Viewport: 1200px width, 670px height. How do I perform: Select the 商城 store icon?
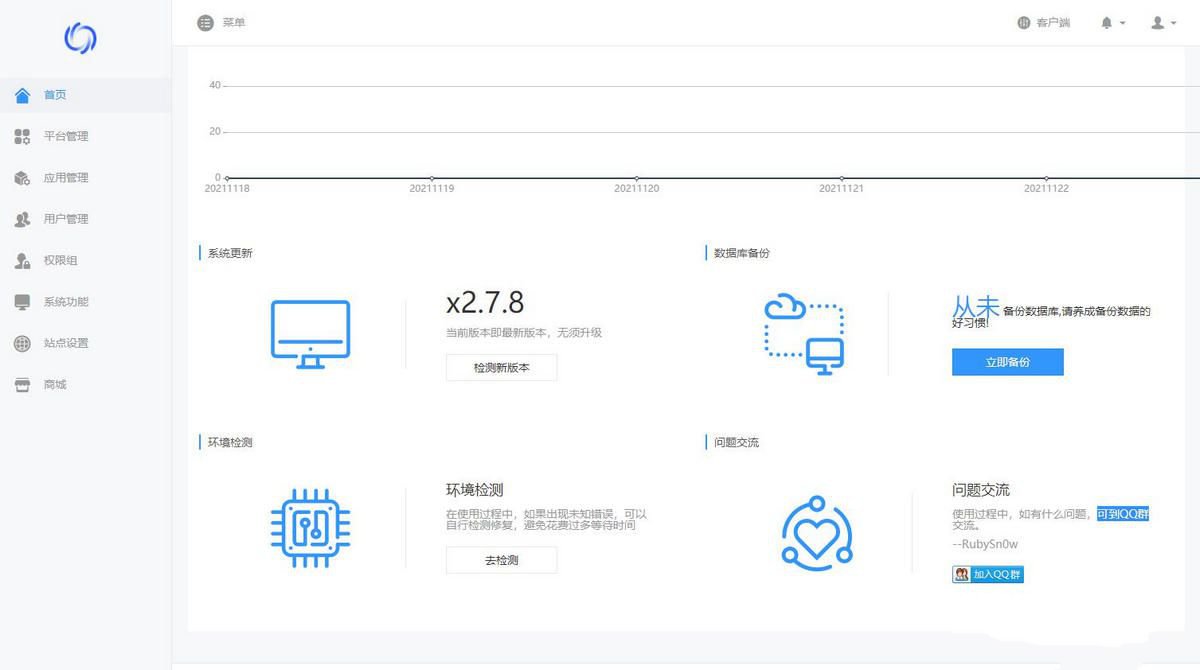coord(22,383)
